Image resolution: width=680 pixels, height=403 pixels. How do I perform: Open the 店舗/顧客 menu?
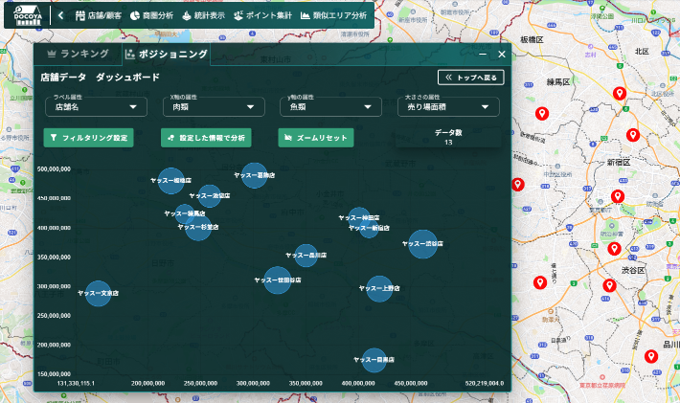pyautogui.click(x=98, y=15)
